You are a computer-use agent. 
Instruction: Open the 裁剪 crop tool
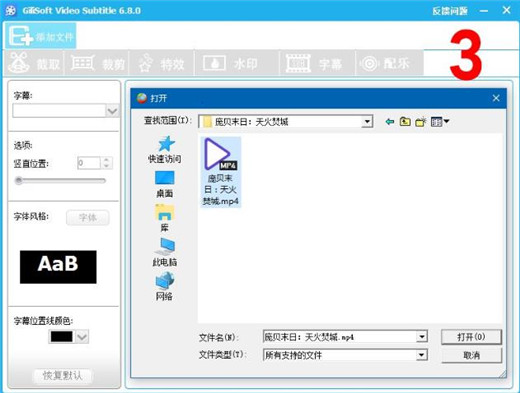[97, 63]
